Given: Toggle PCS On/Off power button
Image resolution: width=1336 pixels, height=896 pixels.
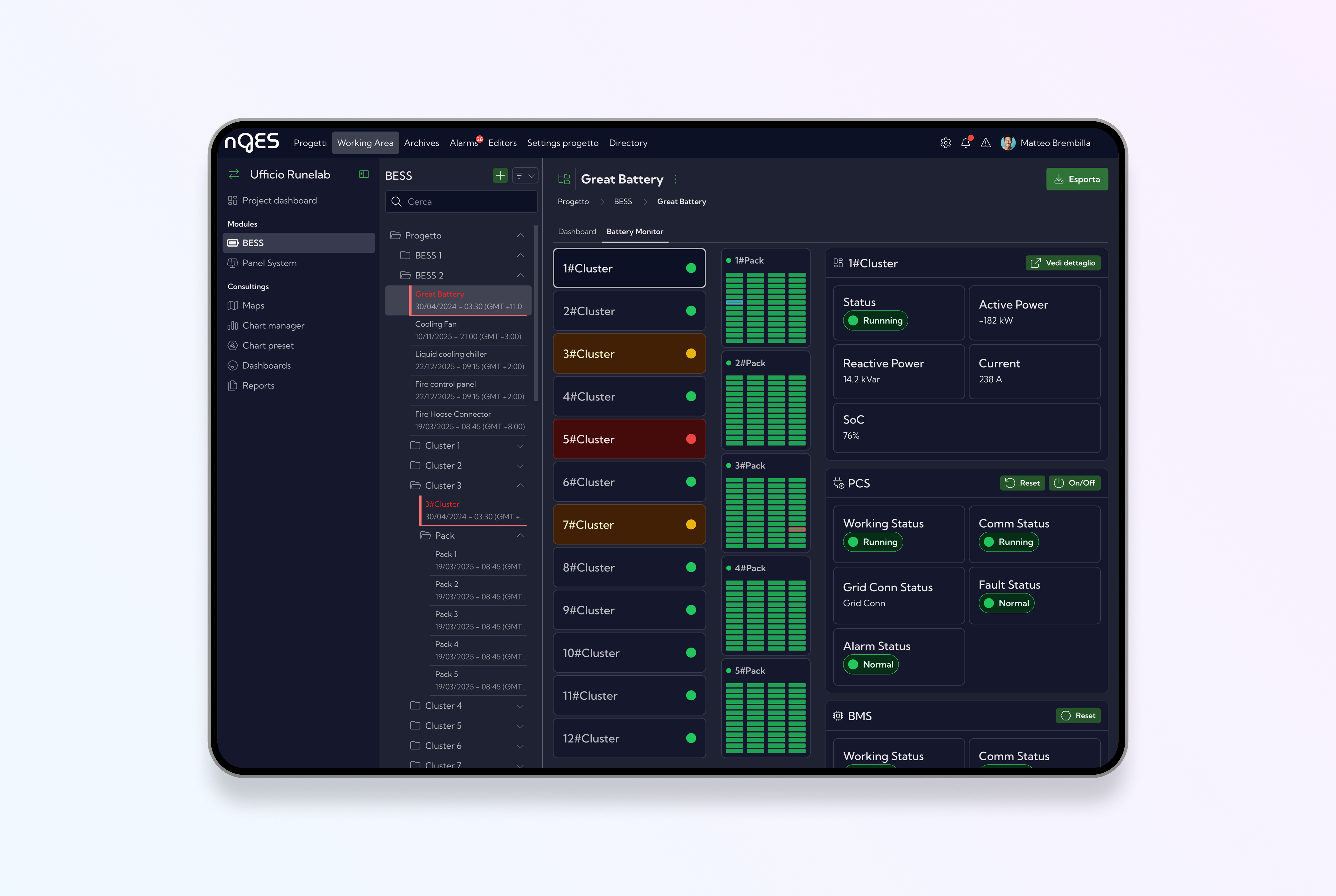Looking at the screenshot, I should [1075, 483].
